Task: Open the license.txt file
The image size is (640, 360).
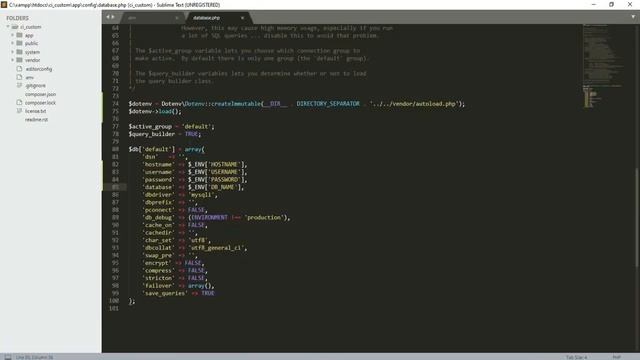Action: click(36, 111)
